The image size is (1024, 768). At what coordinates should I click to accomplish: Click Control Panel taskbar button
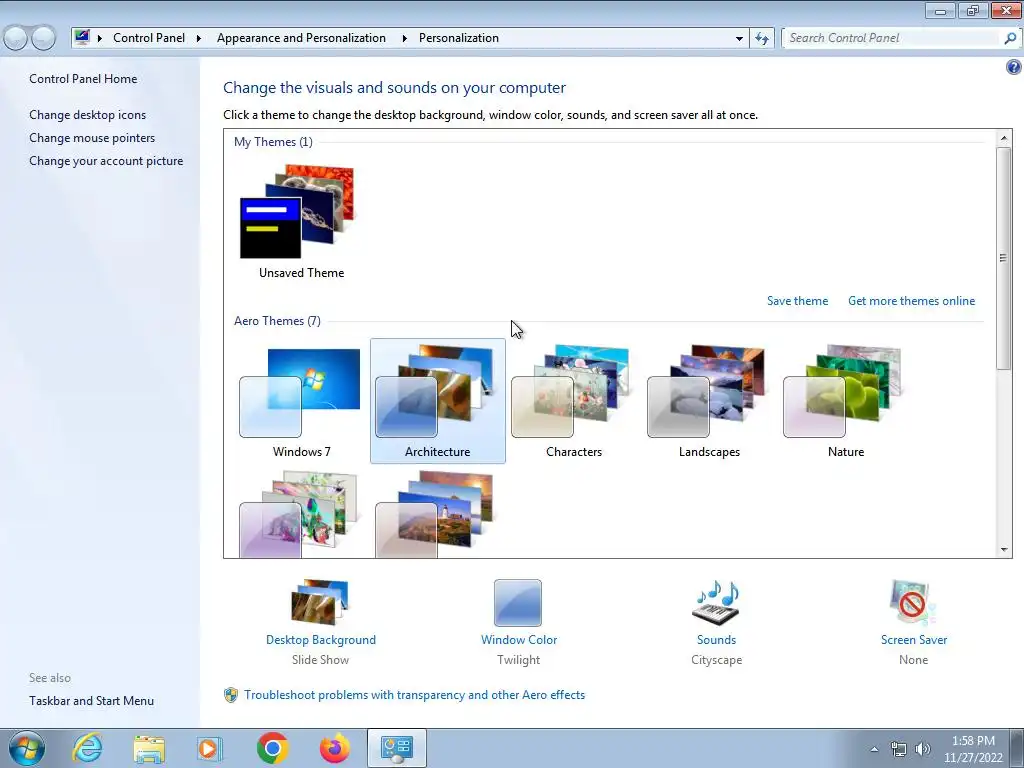396,748
